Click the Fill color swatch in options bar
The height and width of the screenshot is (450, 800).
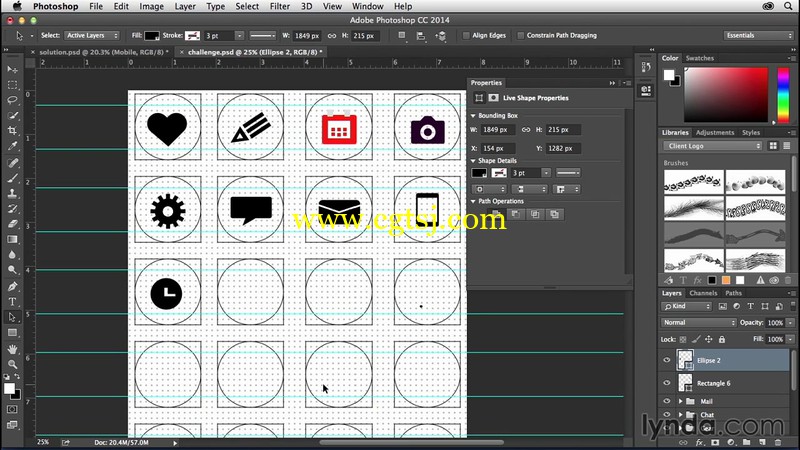[x=152, y=36]
